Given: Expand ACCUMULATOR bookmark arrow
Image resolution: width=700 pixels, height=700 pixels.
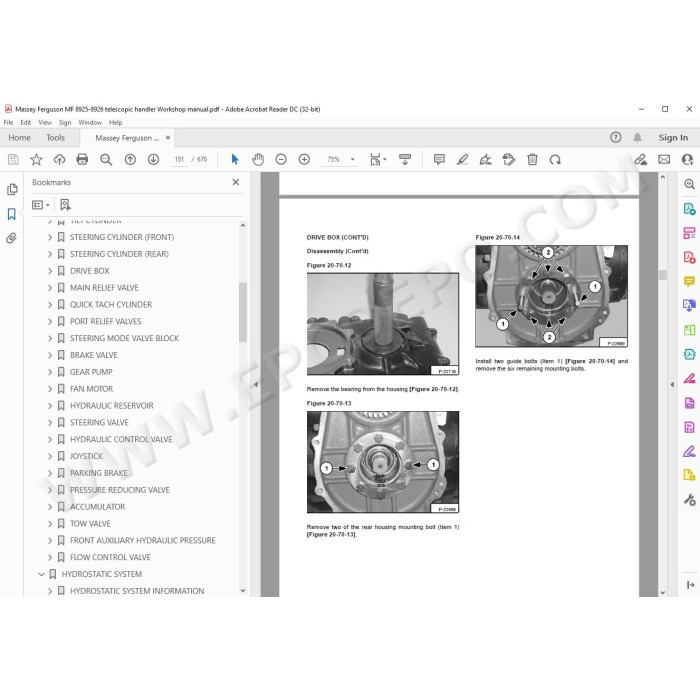Looking at the screenshot, I should 50,507.
